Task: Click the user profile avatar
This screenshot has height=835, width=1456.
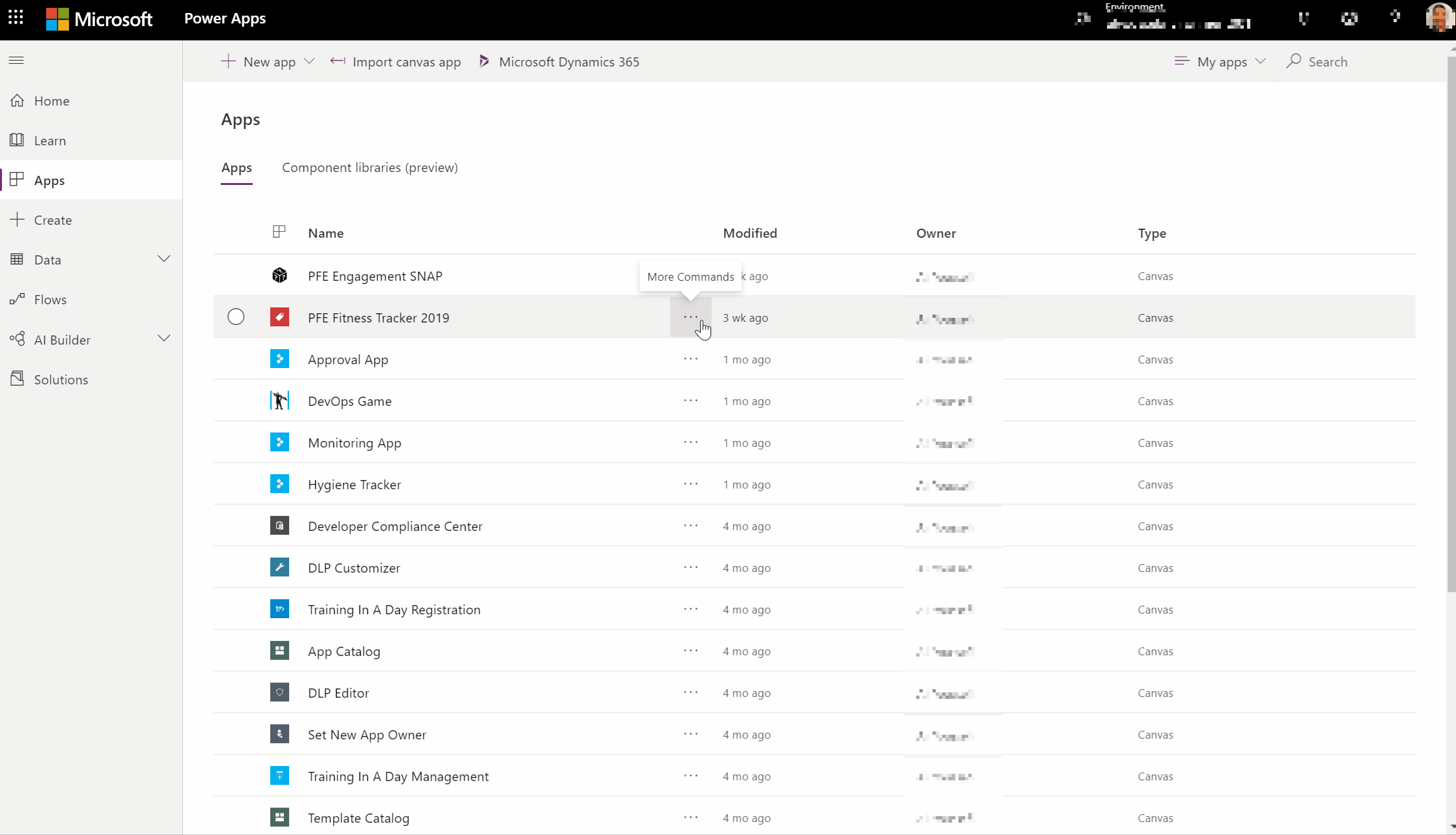Action: (1438, 18)
